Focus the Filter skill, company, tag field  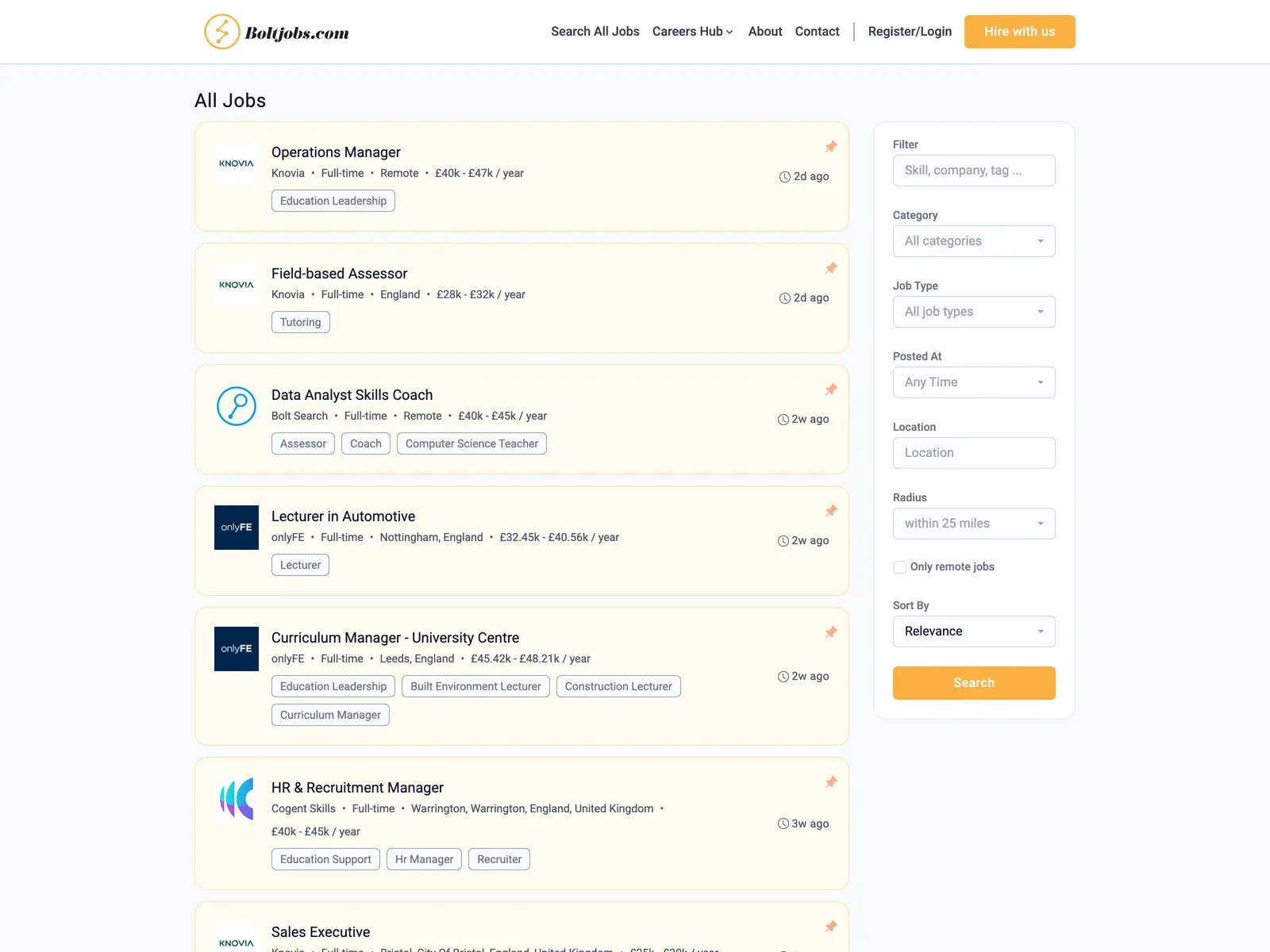974,171
